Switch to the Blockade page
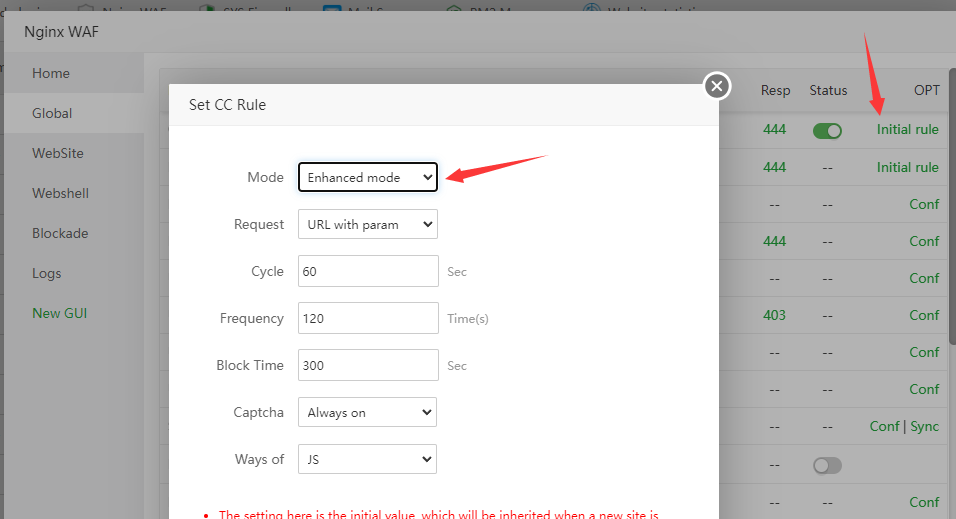This screenshot has height=519, width=956. pos(60,233)
